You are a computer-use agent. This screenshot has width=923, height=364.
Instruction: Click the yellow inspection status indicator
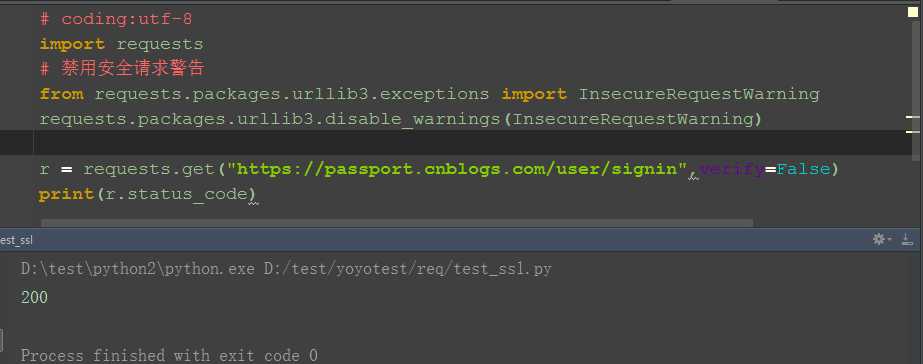click(913, 13)
